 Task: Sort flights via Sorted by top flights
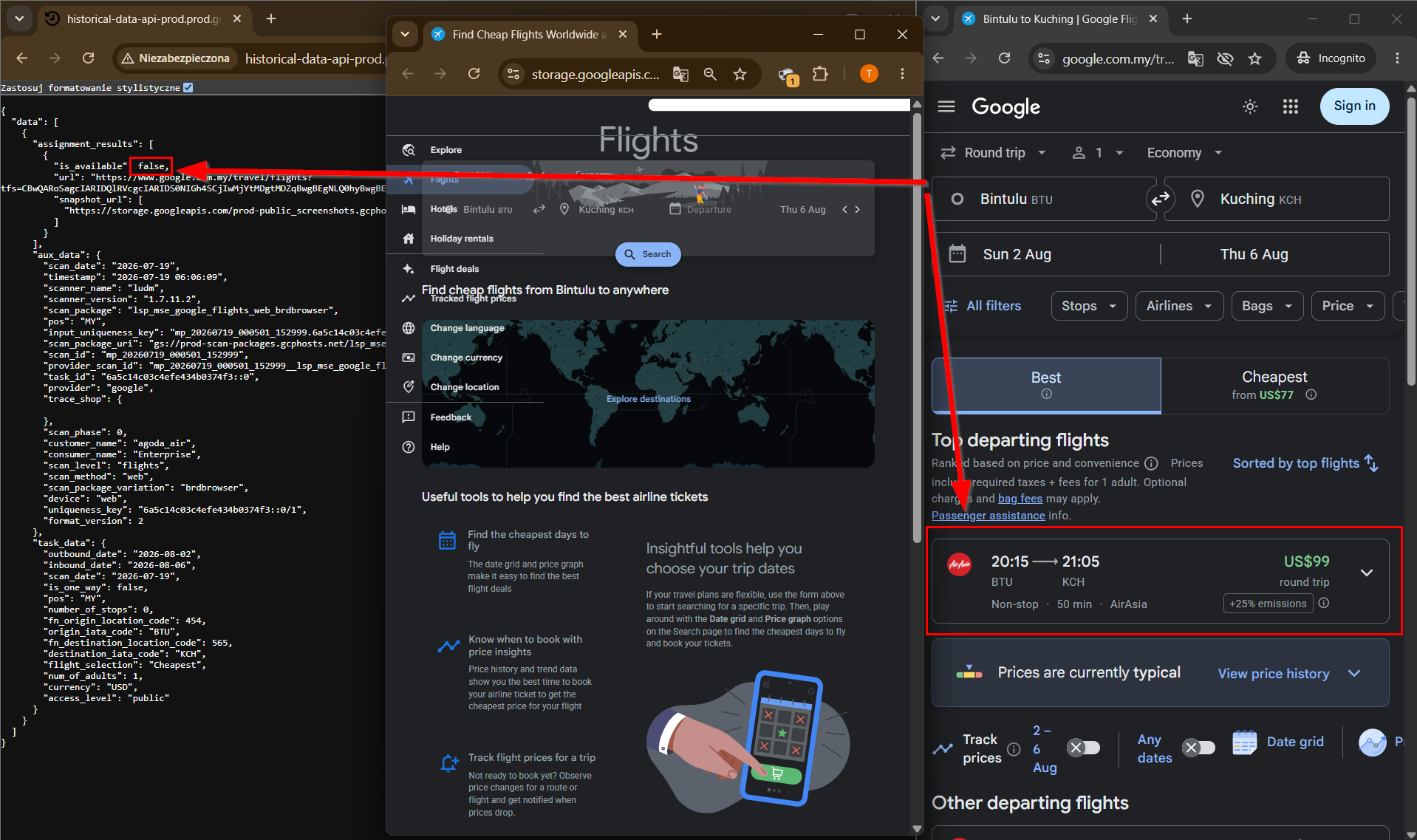1305,463
